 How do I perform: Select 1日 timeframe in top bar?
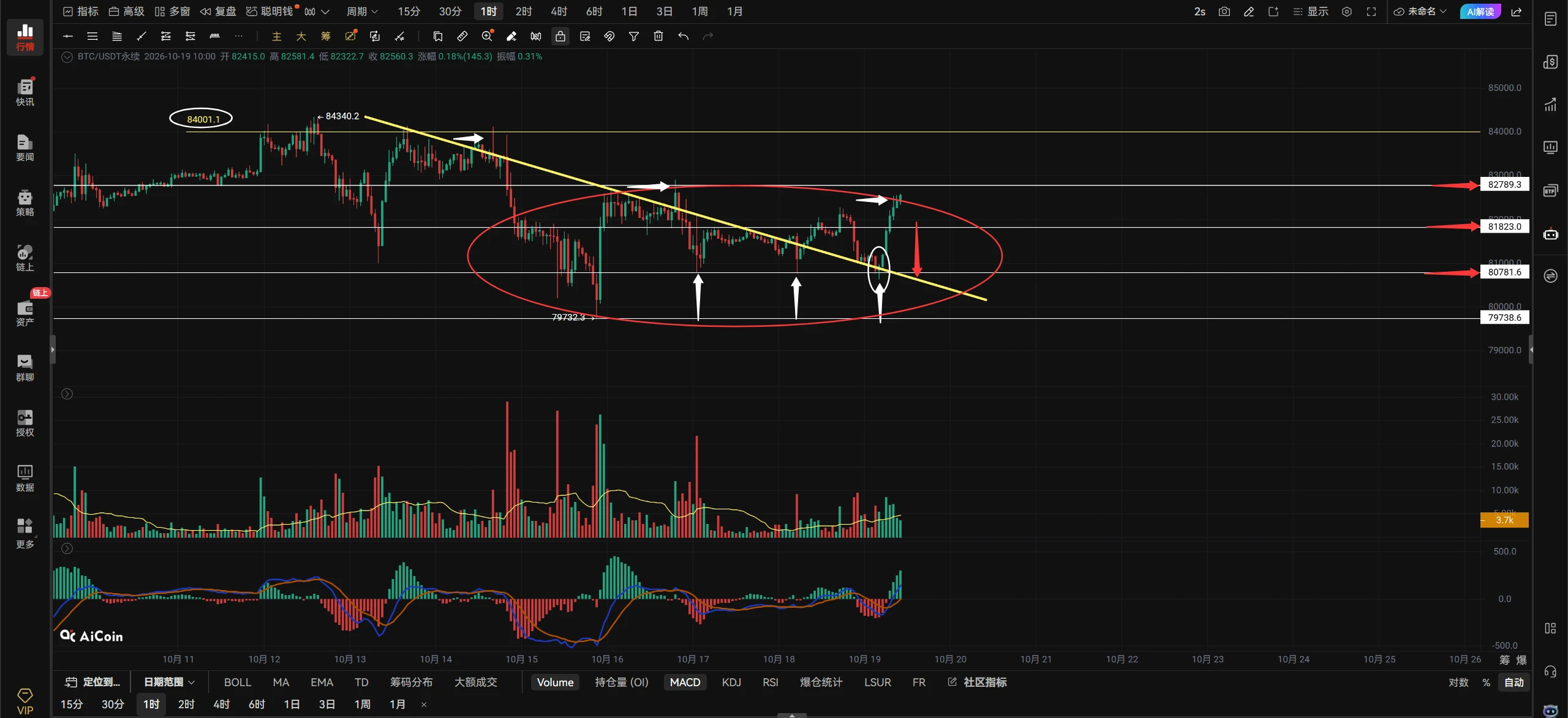(x=629, y=12)
